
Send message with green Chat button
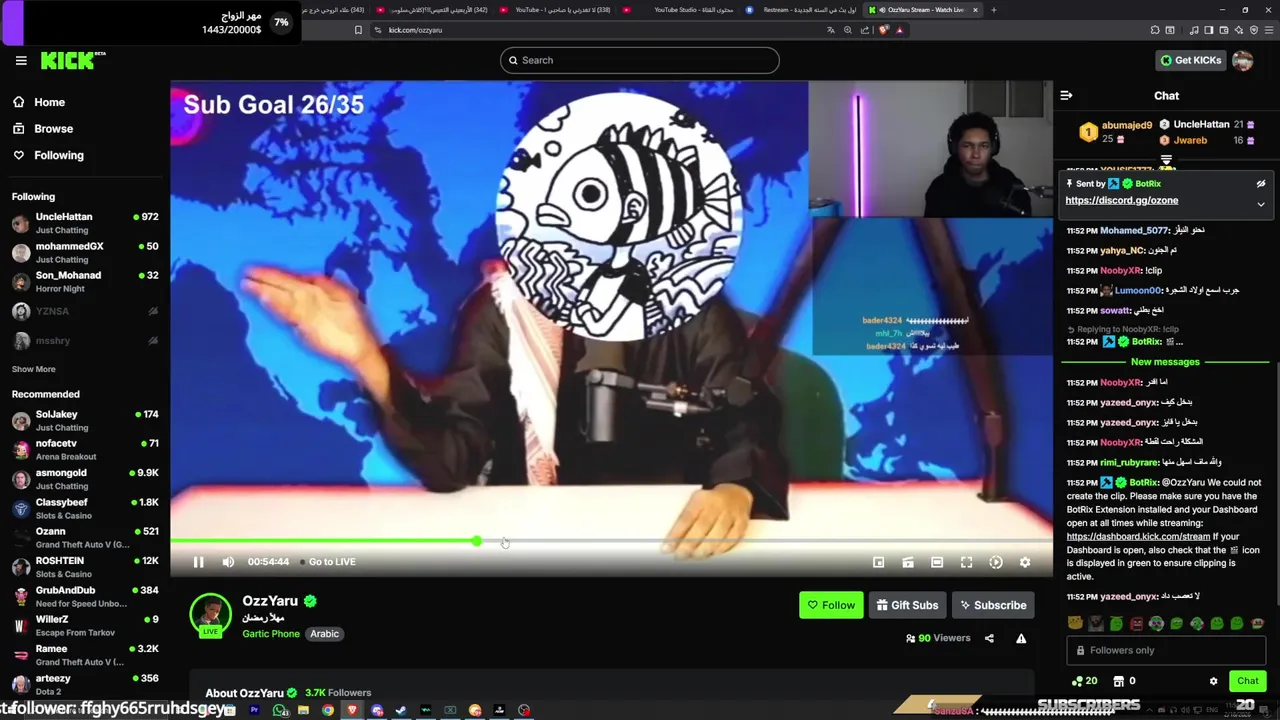1247,681
